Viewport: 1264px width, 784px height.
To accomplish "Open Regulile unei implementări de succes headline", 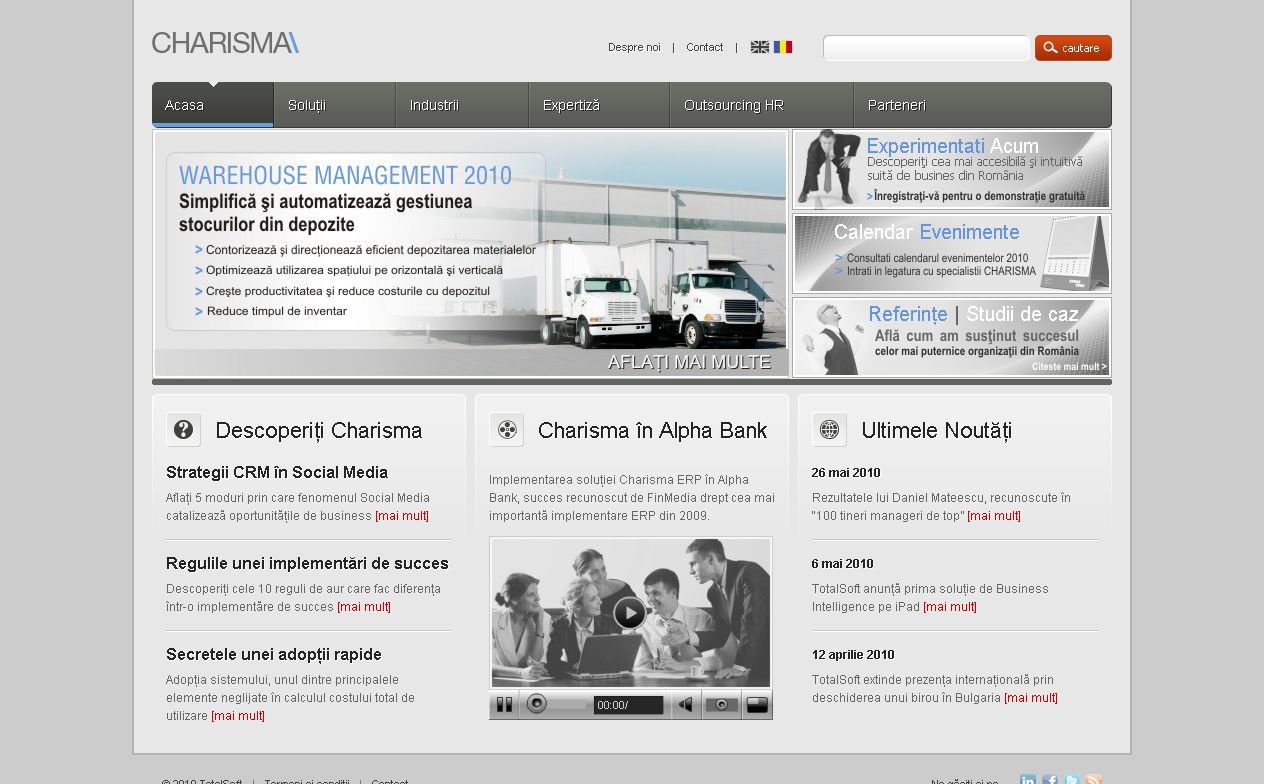I will pos(307,563).
